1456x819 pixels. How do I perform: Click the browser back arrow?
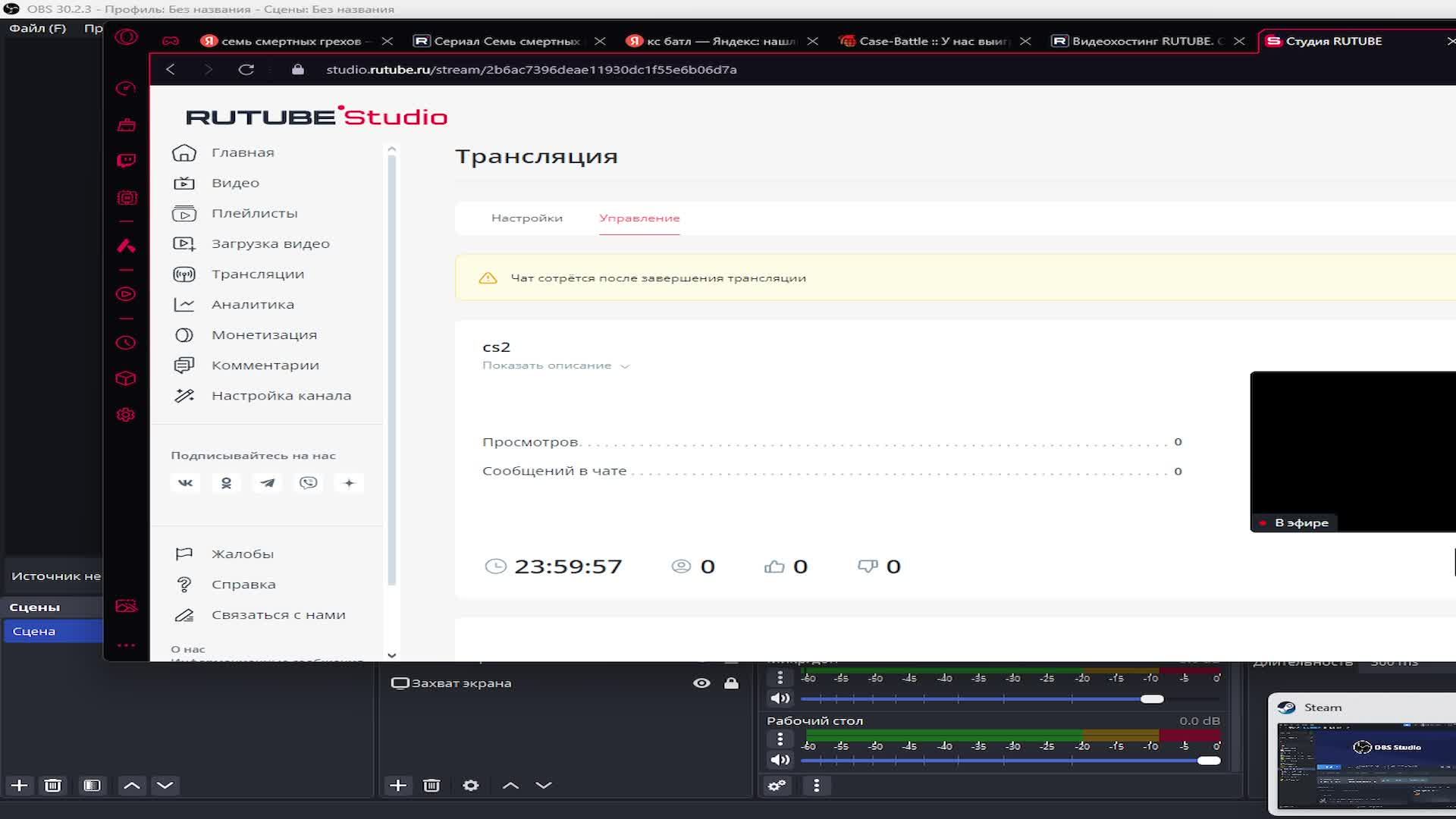point(171,69)
